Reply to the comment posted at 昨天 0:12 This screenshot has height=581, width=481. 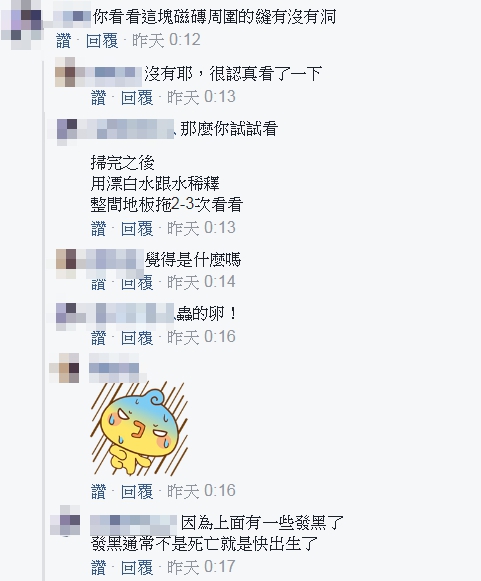(x=102, y=40)
